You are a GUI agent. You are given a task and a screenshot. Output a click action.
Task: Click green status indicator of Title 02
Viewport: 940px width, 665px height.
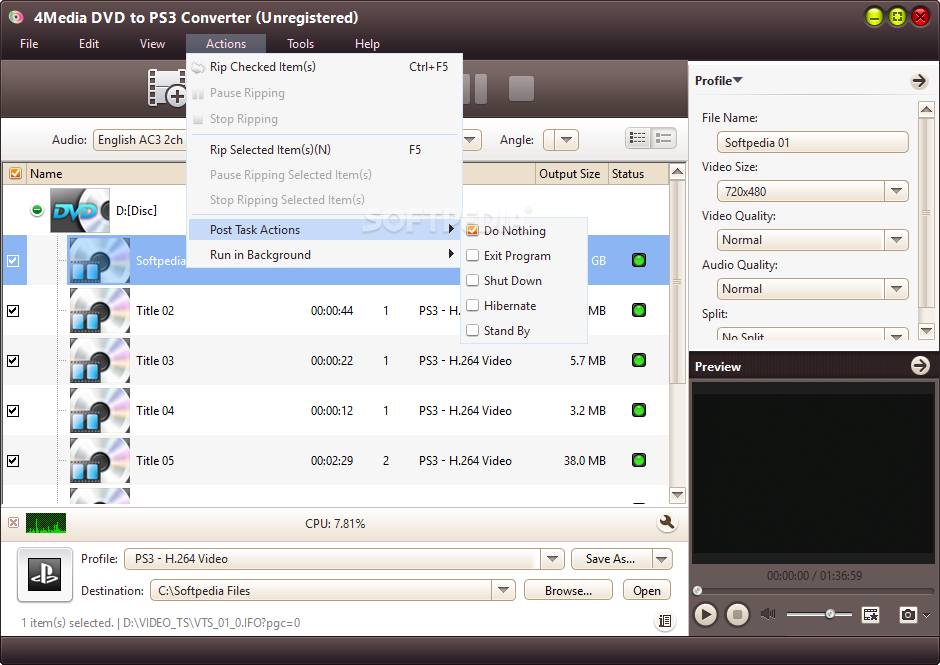click(x=638, y=310)
